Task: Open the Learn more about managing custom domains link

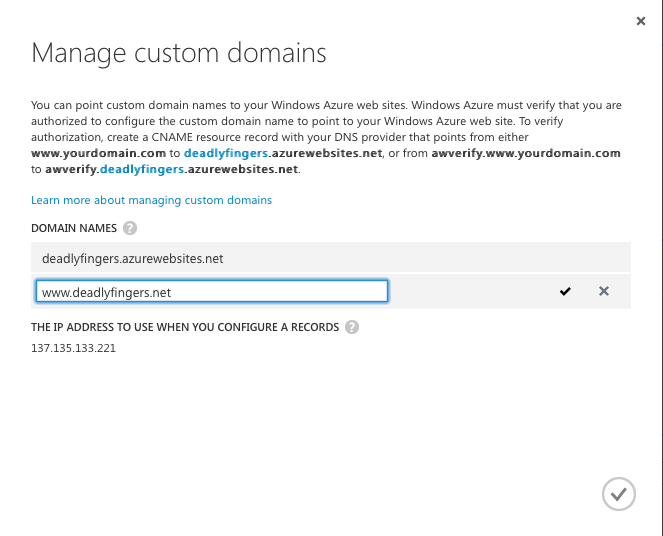Action: (151, 200)
